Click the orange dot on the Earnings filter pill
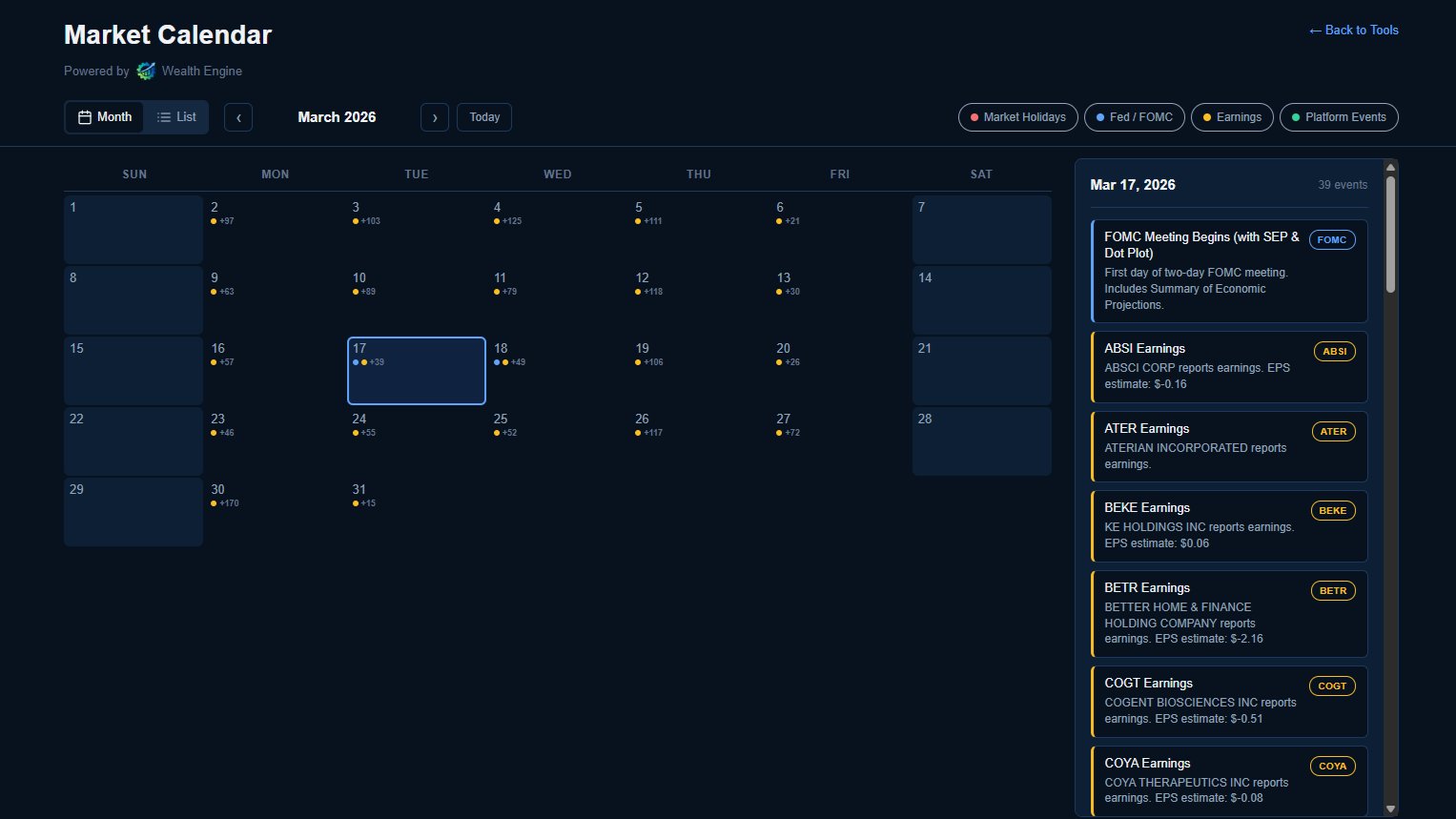This screenshot has width=1456, height=819. [1208, 116]
